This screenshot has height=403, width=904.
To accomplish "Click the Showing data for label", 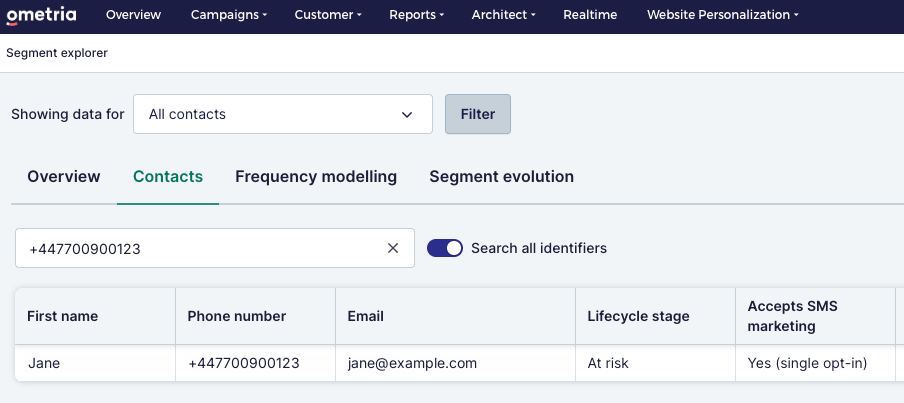I will coord(67,114).
